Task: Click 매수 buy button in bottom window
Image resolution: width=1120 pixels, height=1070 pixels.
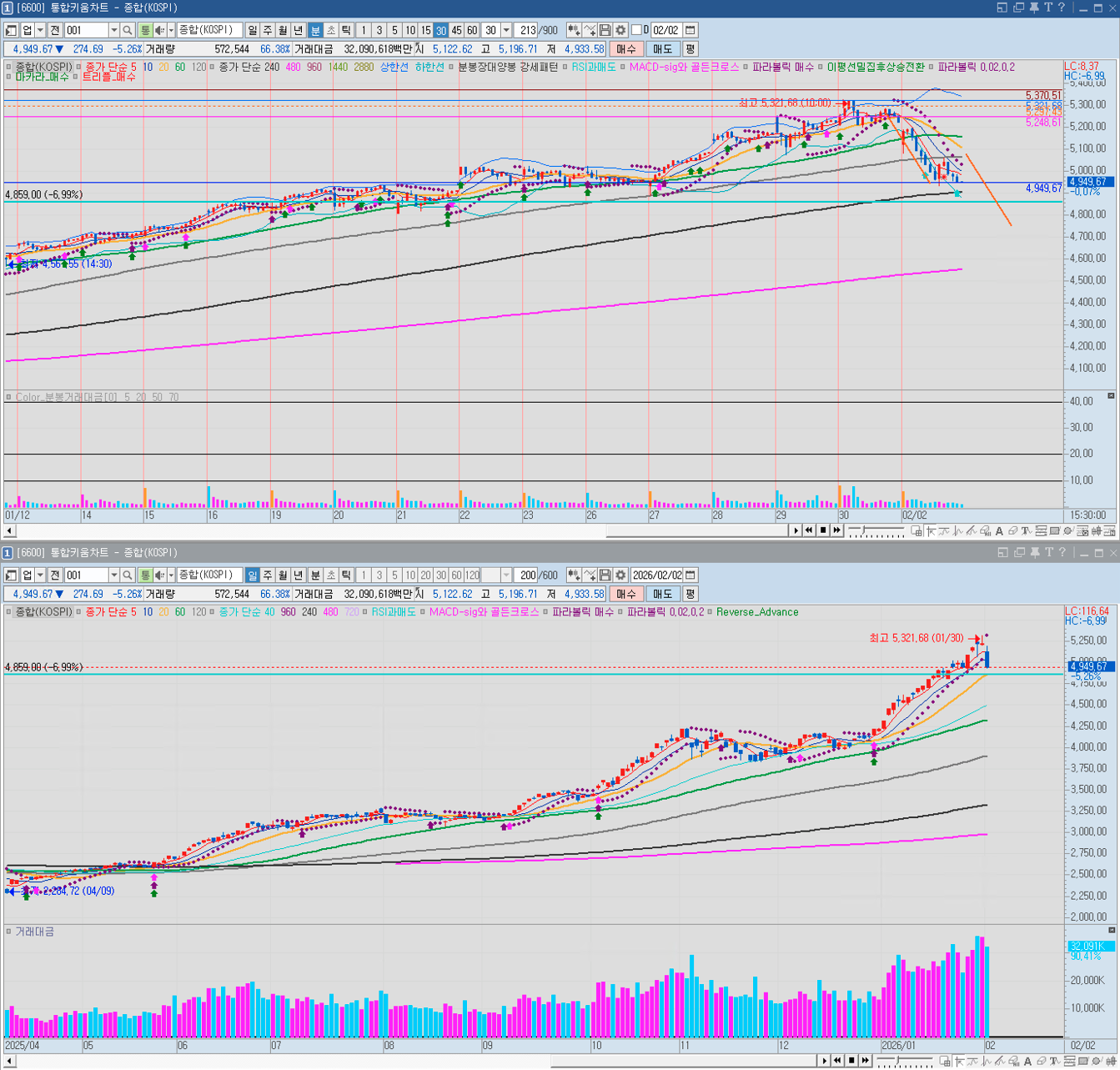Action: 626,594
